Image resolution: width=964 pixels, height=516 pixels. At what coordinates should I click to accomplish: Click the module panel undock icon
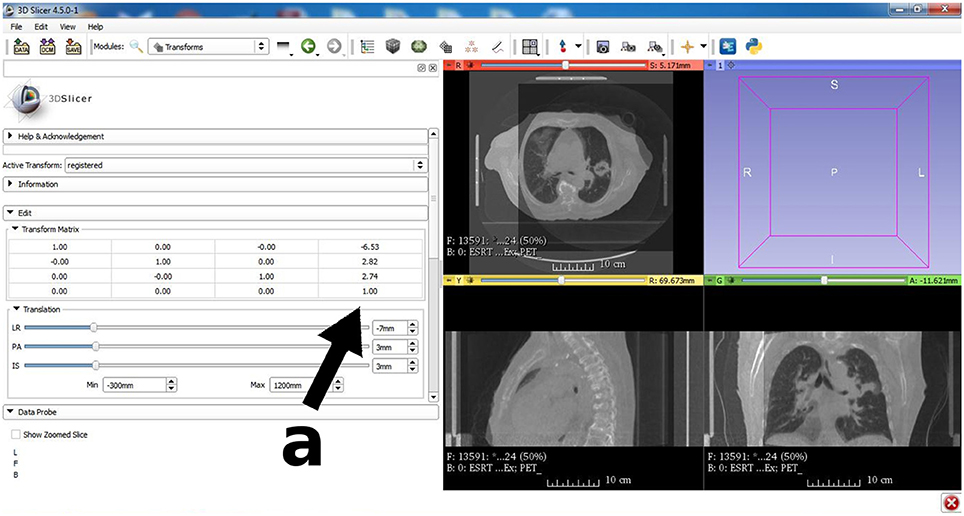pyautogui.click(x=422, y=68)
